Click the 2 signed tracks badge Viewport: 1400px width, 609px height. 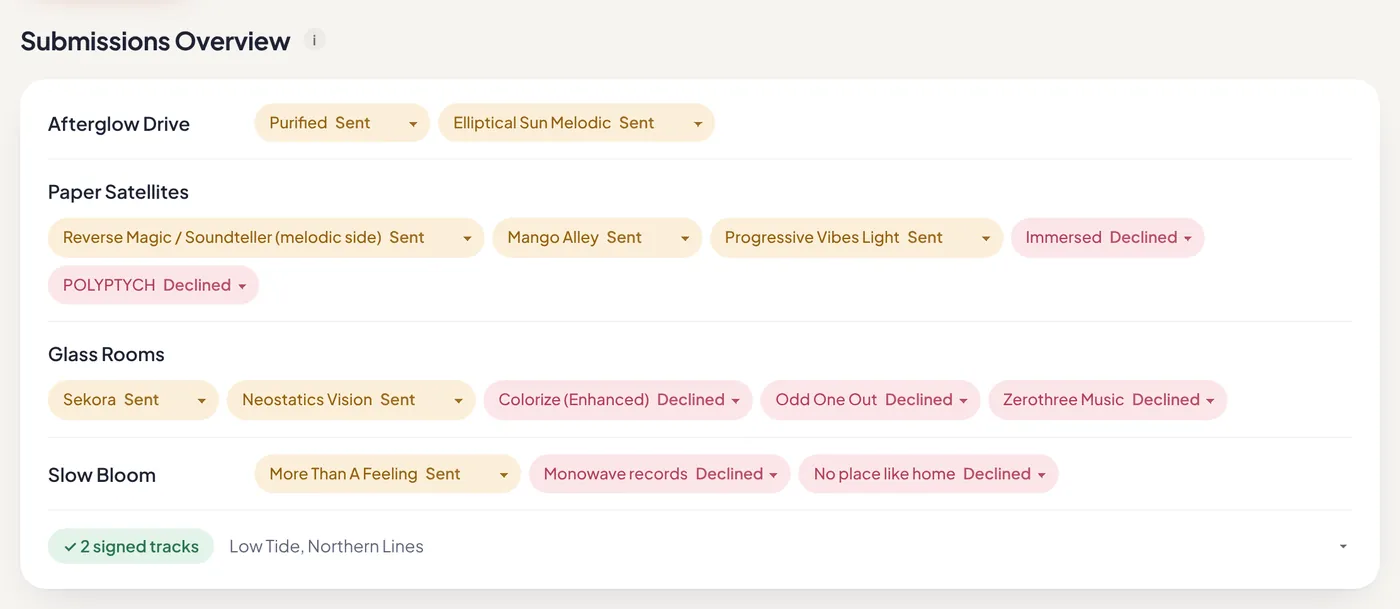(131, 546)
